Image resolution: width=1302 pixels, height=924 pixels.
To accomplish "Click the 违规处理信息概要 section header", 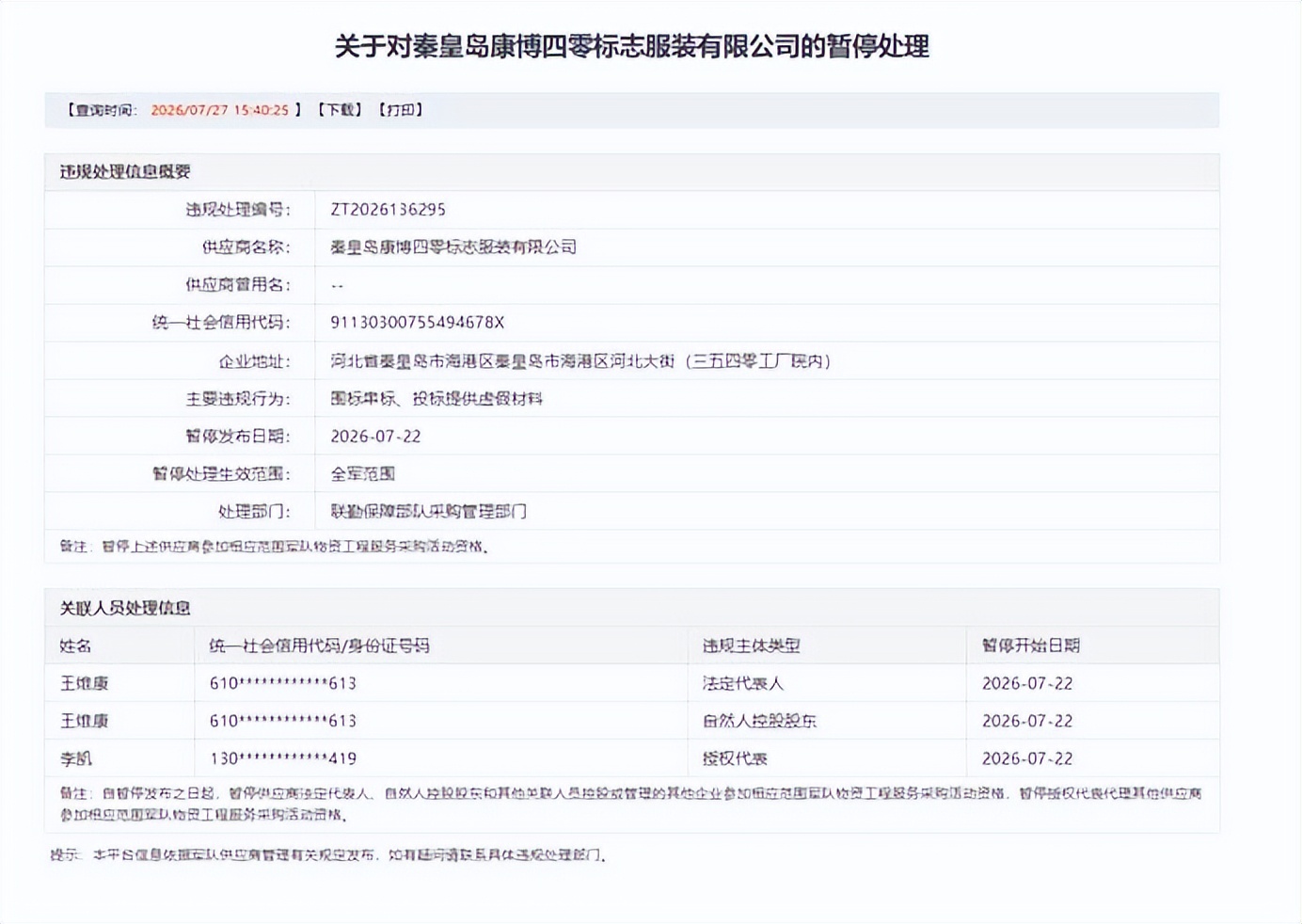I will [125, 171].
